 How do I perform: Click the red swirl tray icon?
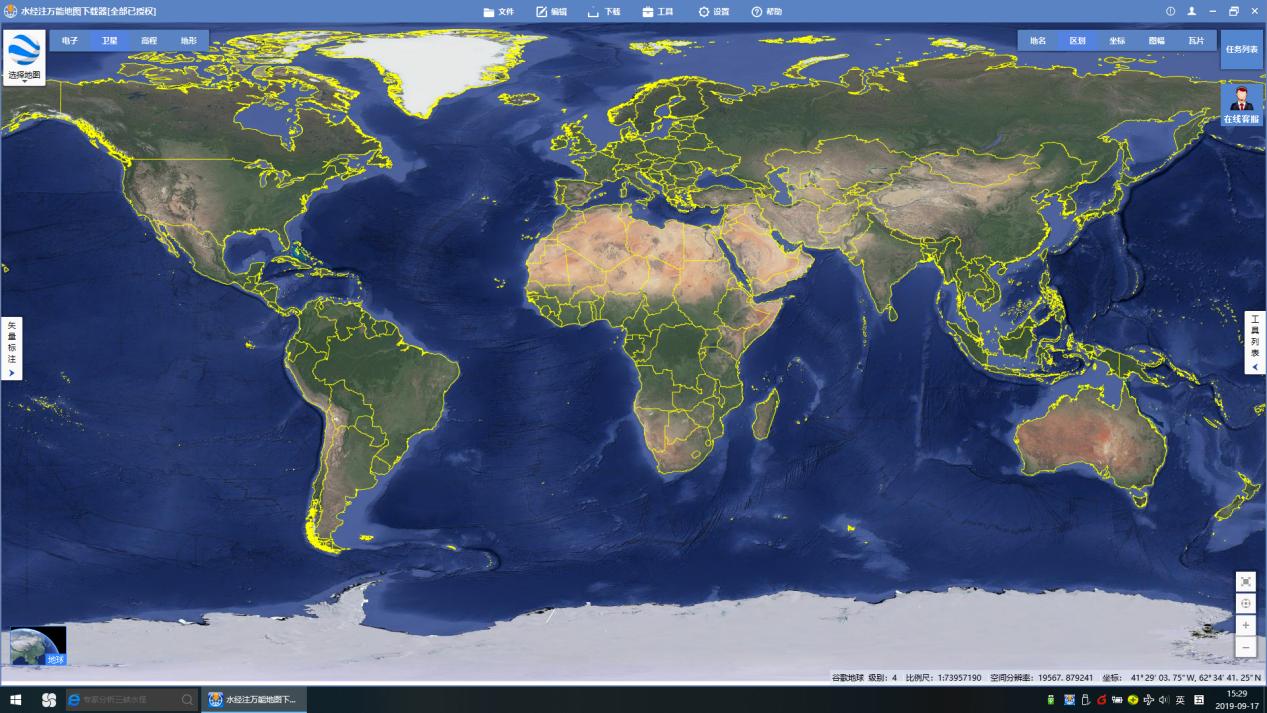(1101, 700)
